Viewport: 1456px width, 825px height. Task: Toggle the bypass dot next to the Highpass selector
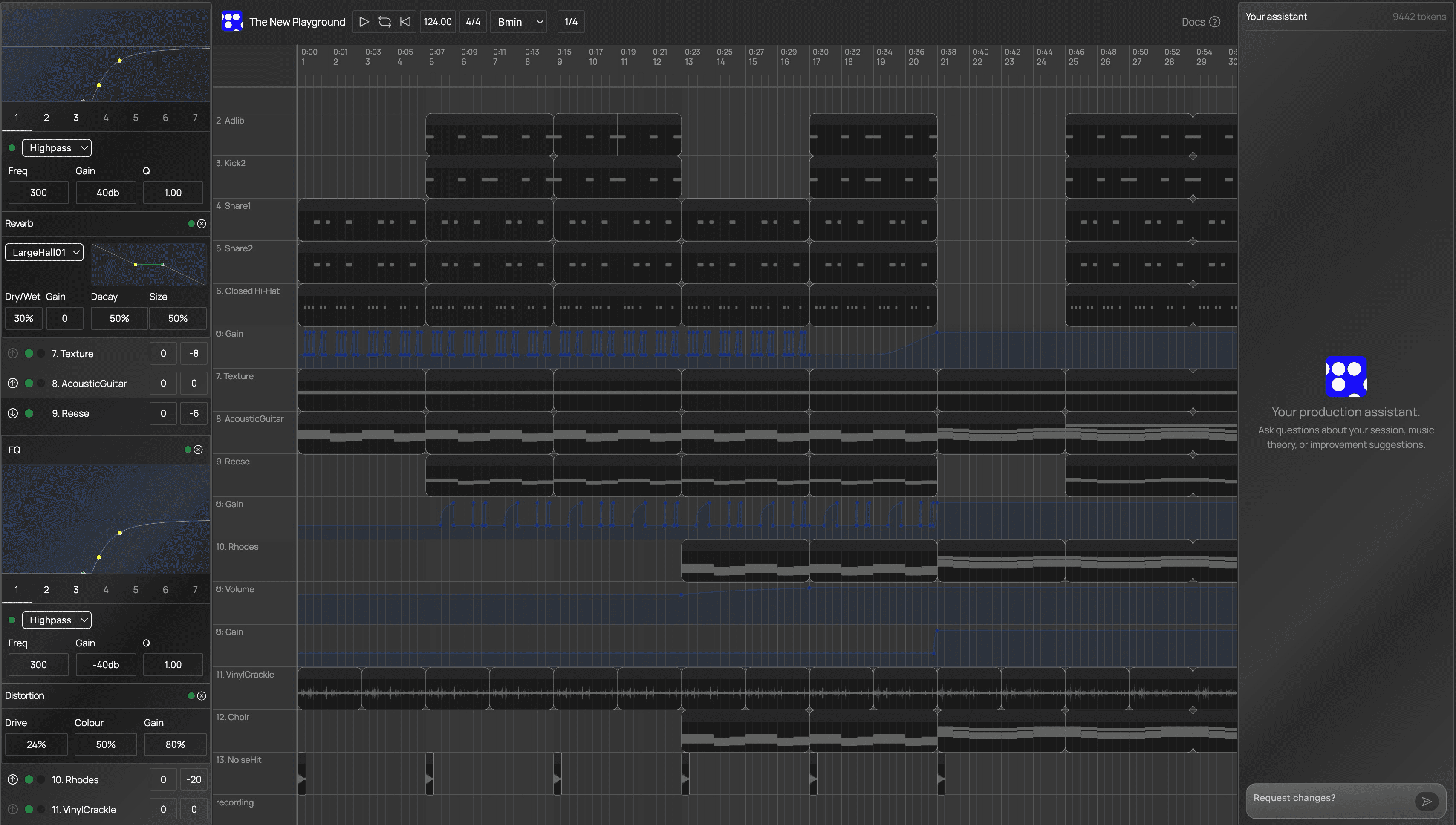click(12, 147)
